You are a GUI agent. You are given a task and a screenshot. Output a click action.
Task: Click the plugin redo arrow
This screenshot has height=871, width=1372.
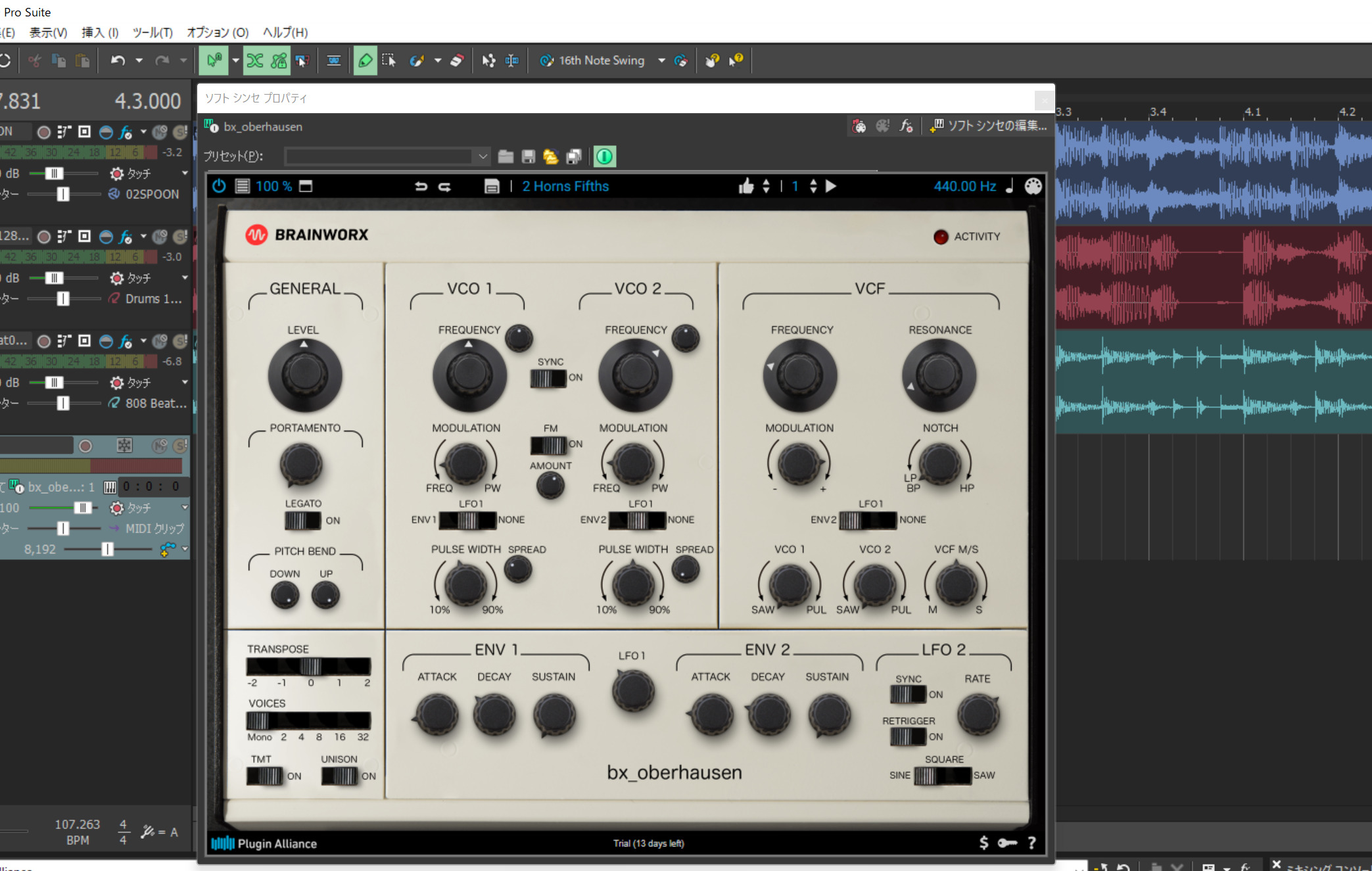pos(445,187)
